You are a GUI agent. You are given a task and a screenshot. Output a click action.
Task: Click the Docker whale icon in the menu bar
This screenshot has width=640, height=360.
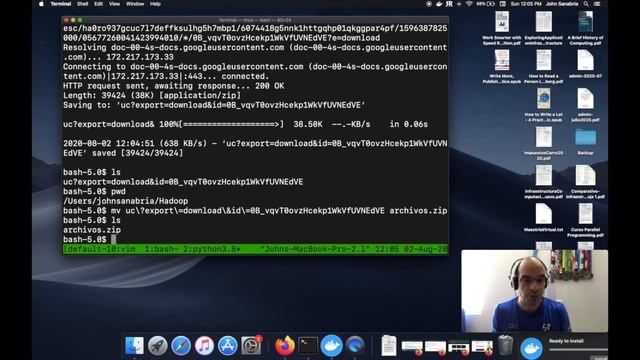pos(439,4)
